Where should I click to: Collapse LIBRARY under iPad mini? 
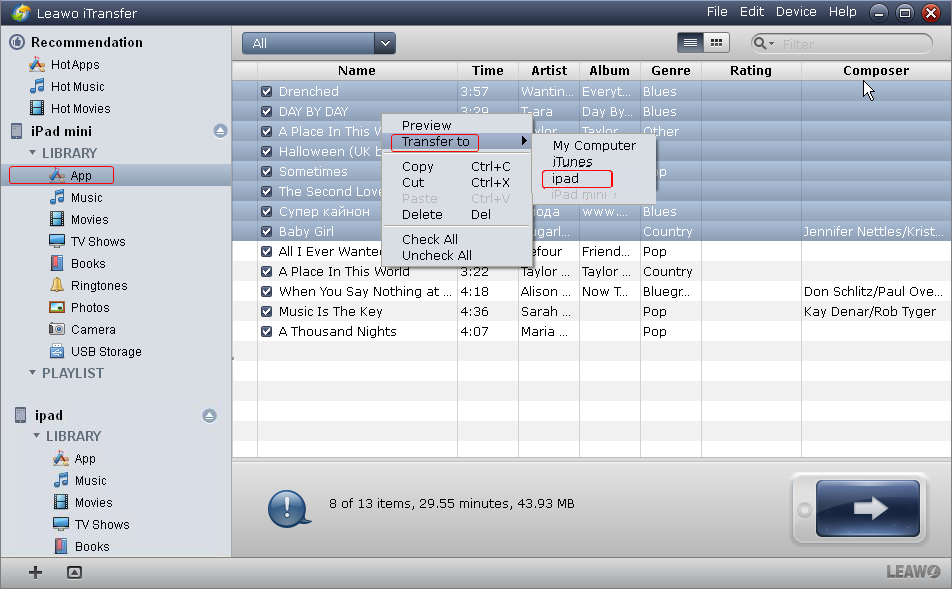33,152
